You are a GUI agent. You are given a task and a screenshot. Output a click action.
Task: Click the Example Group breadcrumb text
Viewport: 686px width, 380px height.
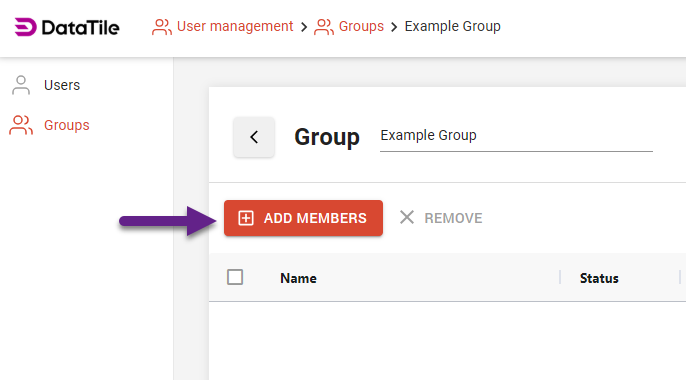point(452,26)
